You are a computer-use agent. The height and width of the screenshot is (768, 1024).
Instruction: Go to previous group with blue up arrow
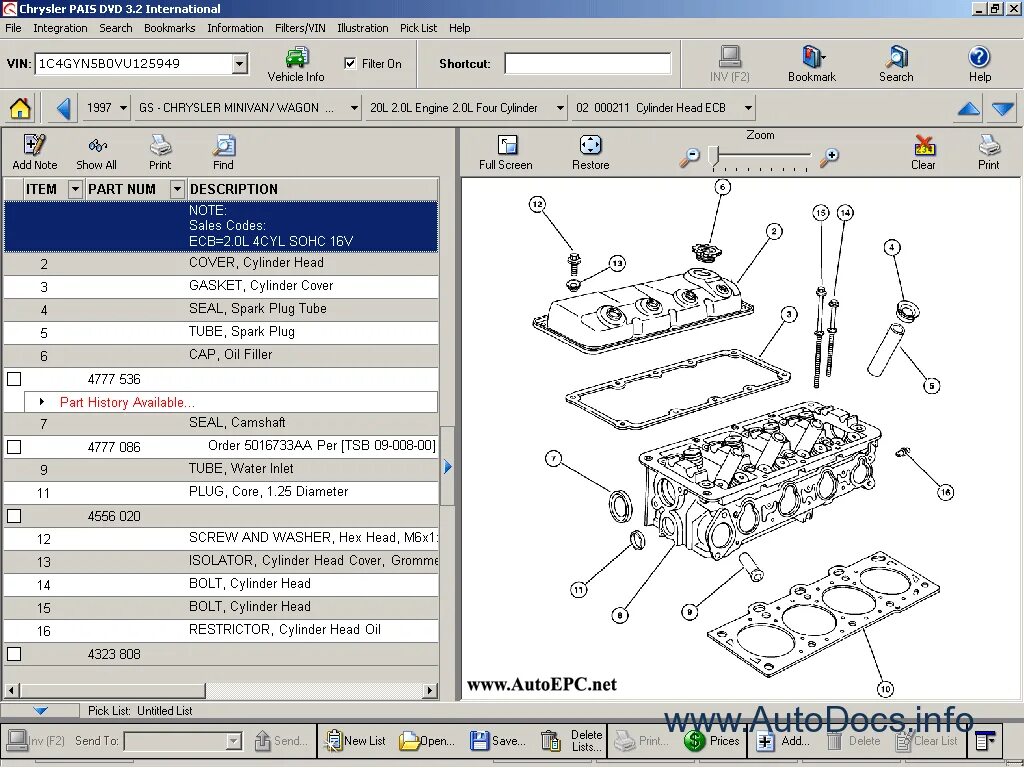[x=968, y=108]
